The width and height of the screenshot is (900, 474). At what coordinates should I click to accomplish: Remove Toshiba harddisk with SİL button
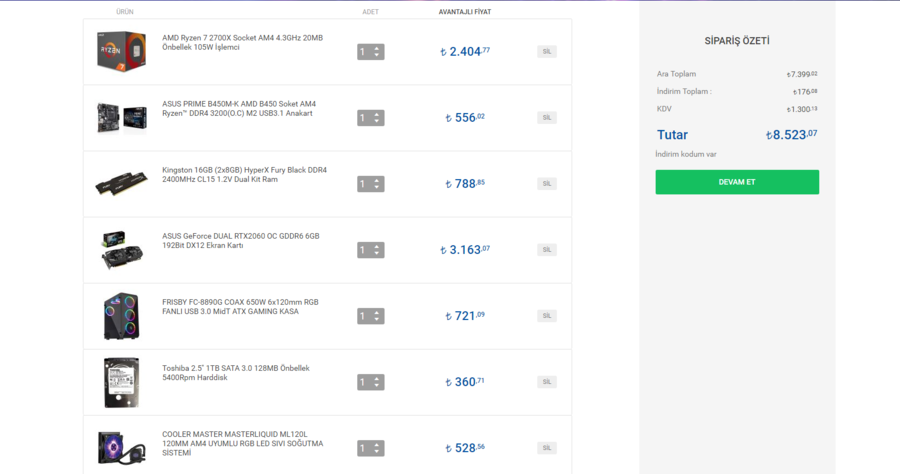pyautogui.click(x=546, y=382)
